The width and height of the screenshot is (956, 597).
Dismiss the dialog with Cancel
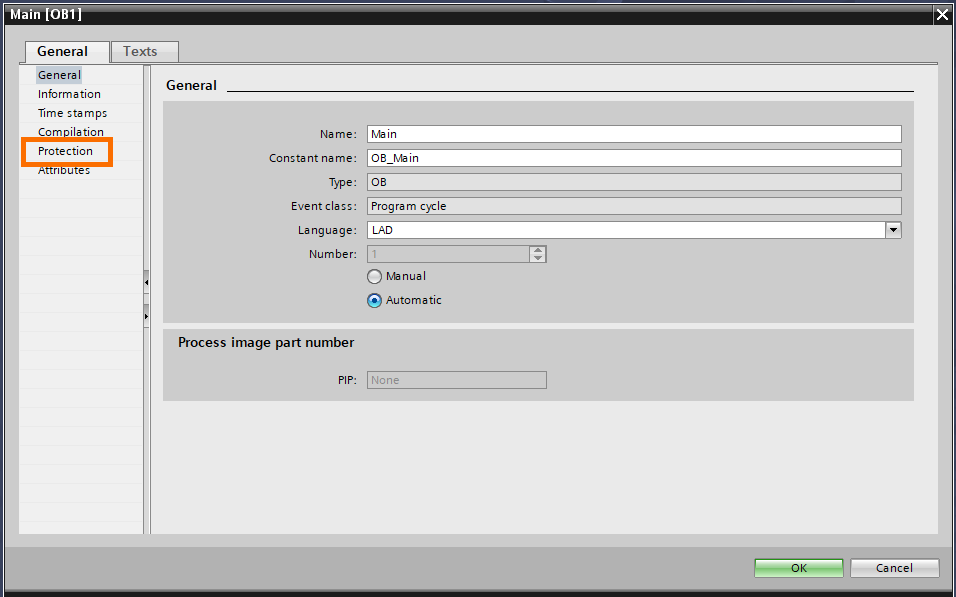pos(893,567)
